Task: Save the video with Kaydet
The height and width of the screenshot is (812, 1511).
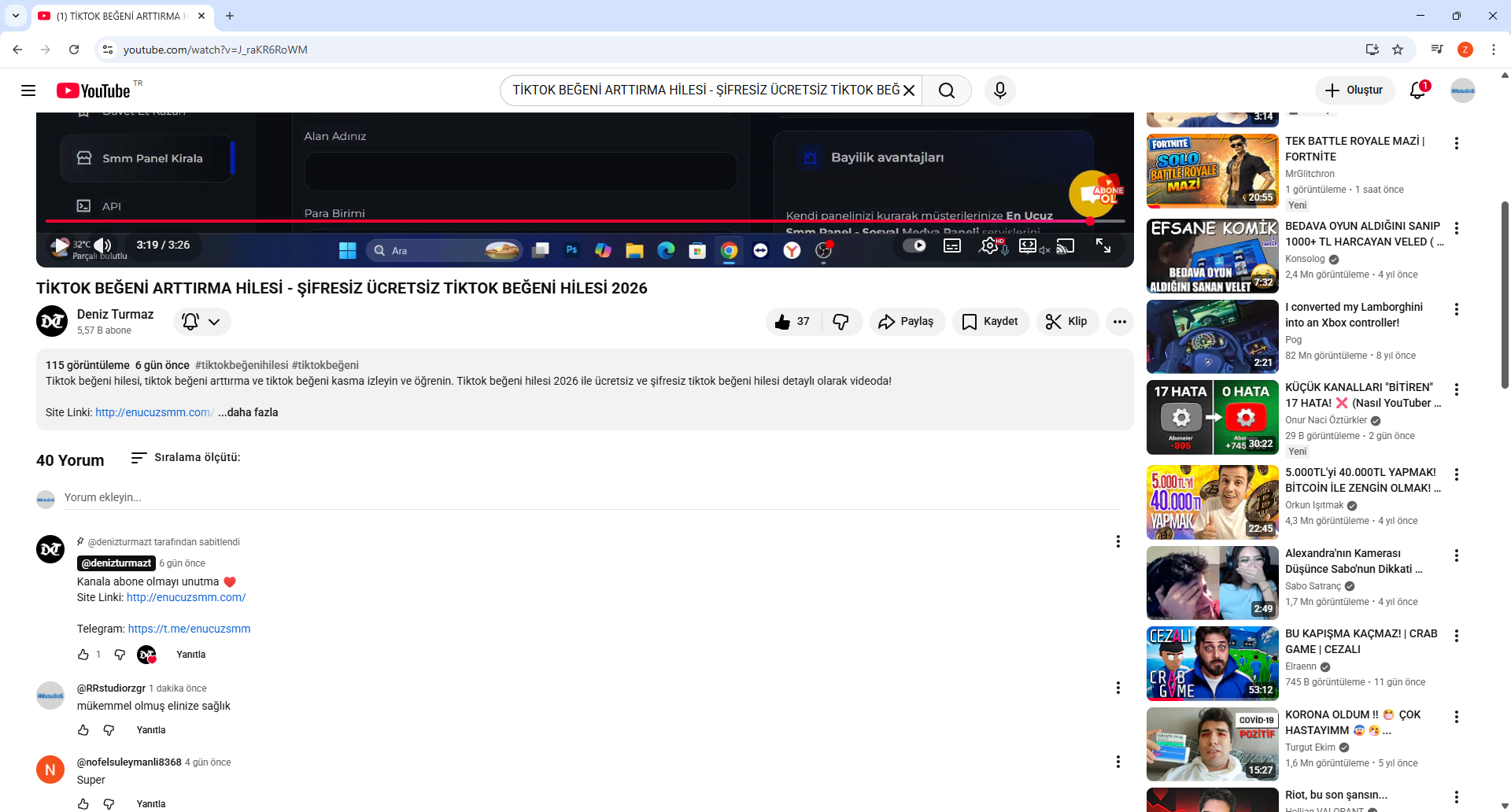Action: (990, 321)
